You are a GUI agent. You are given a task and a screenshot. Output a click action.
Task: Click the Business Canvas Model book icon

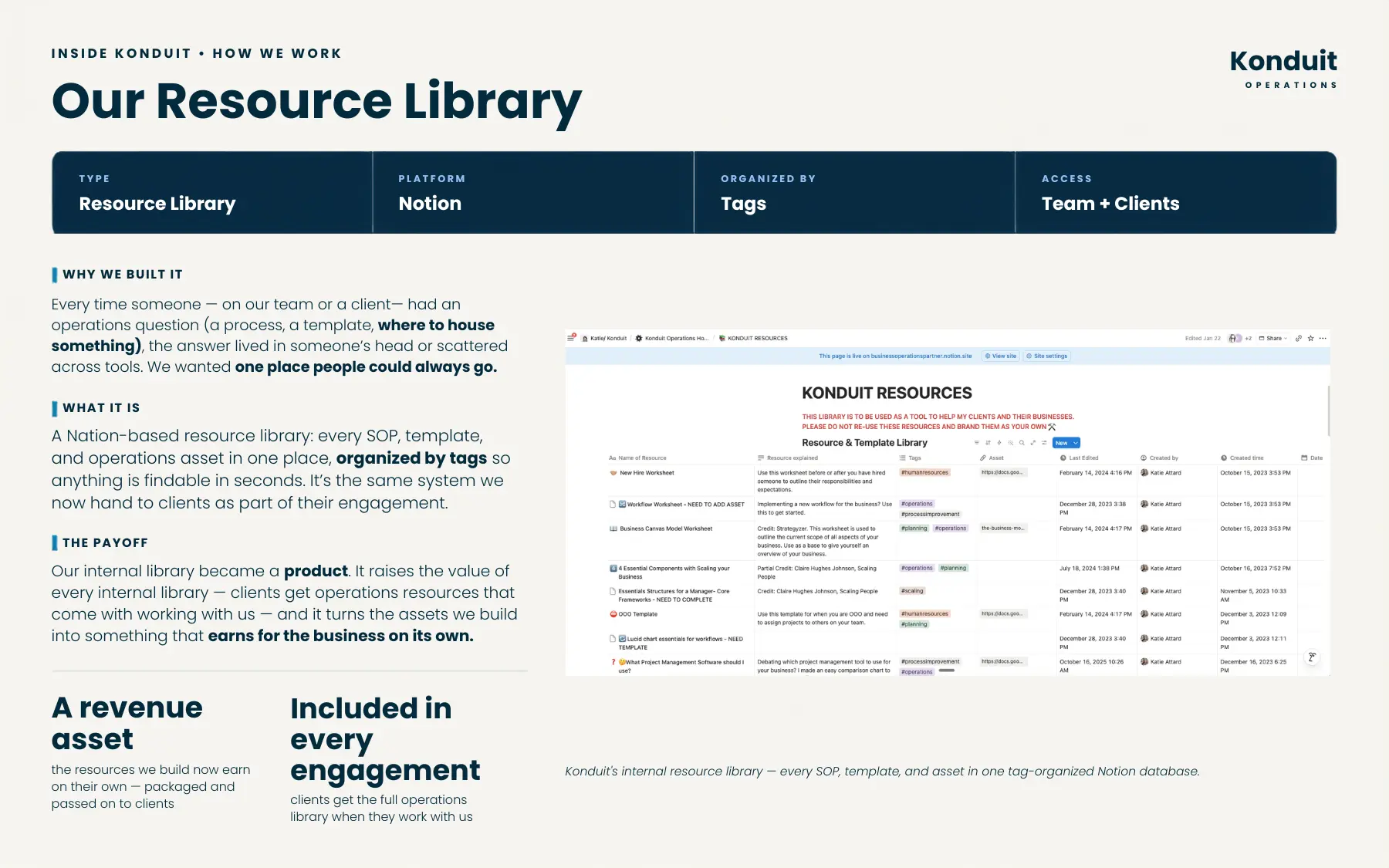613,529
